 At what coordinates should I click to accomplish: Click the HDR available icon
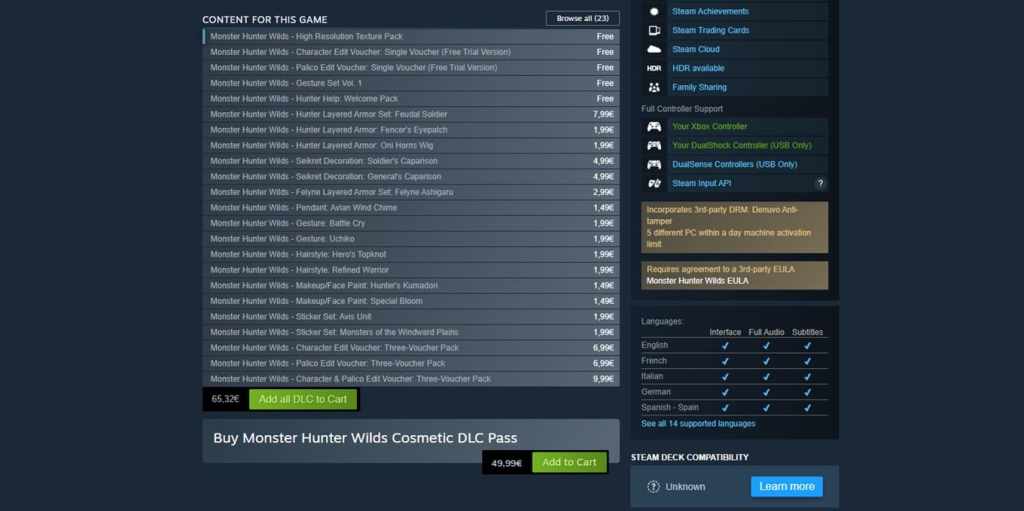pyautogui.click(x=654, y=68)
